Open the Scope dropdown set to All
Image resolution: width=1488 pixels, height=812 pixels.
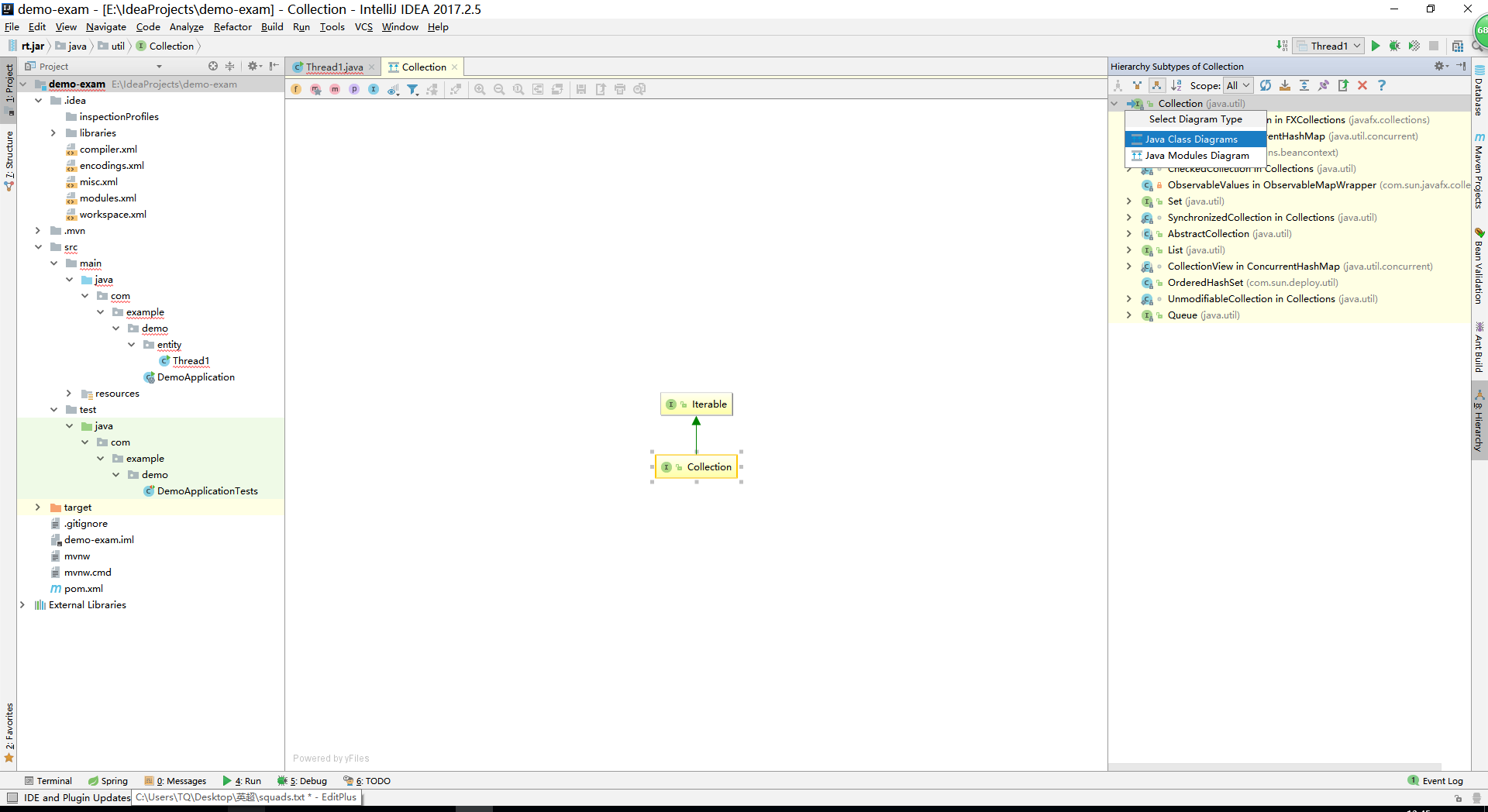1238,85
